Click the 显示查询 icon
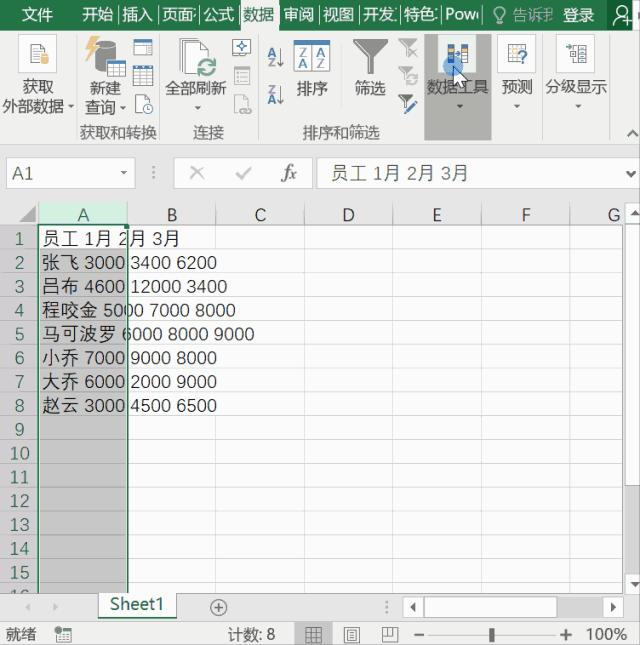The image size is (640, 645). point(143,48)
